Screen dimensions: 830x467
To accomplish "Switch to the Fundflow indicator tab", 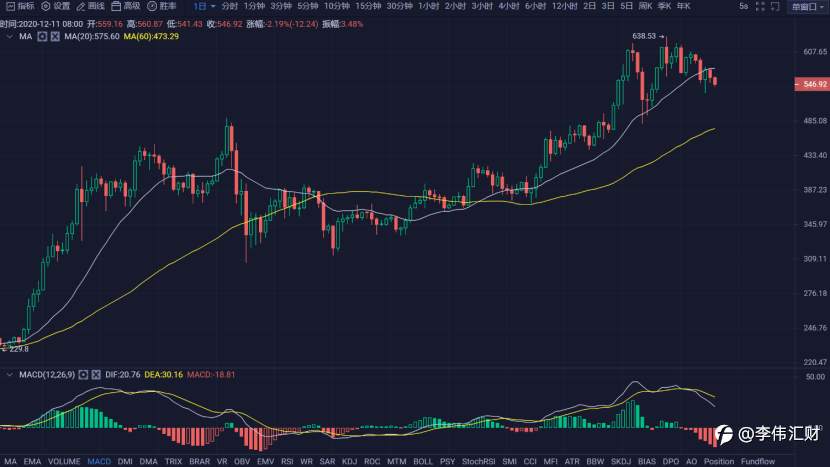I will pyautogui.click(x=758, y=461).
